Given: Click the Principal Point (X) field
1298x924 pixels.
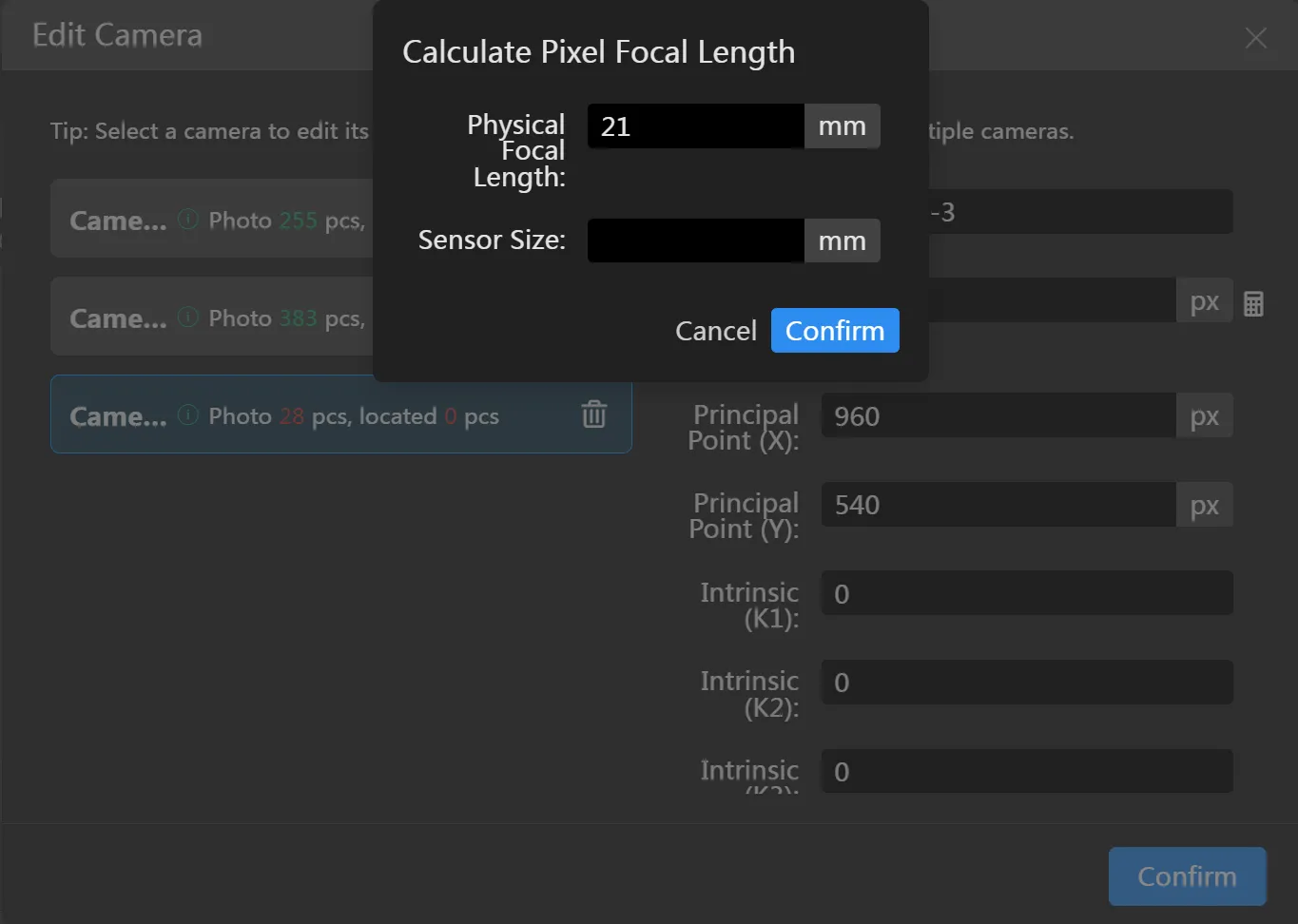Looking at the screenshot, I should tap(998, 416).
